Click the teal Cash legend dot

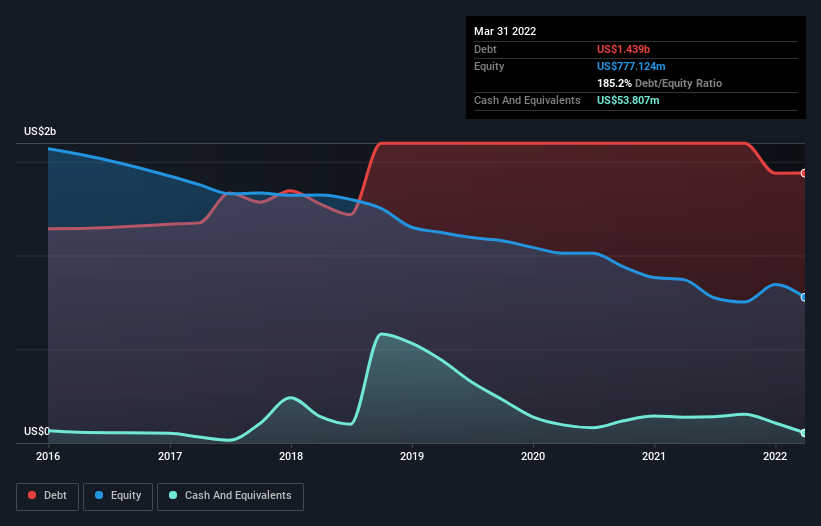pos(173,495)
